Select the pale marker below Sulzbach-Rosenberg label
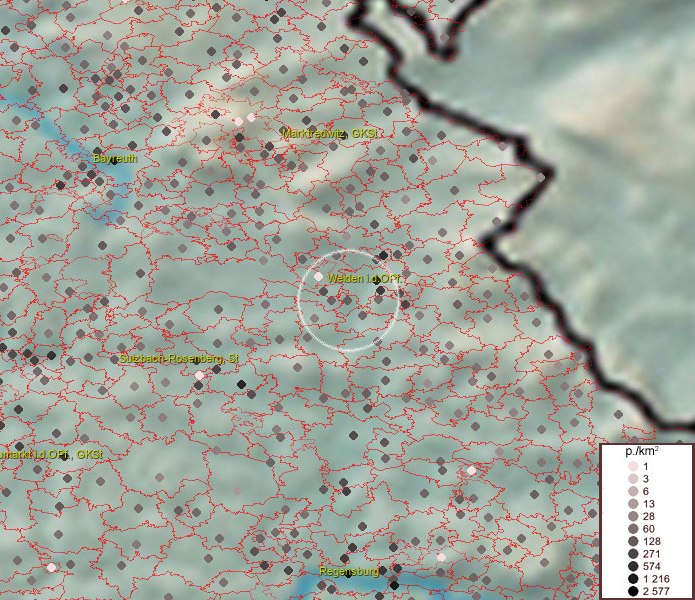Image resolution: width=695 pixels, height=600 pixels. [x=199, y=375]
